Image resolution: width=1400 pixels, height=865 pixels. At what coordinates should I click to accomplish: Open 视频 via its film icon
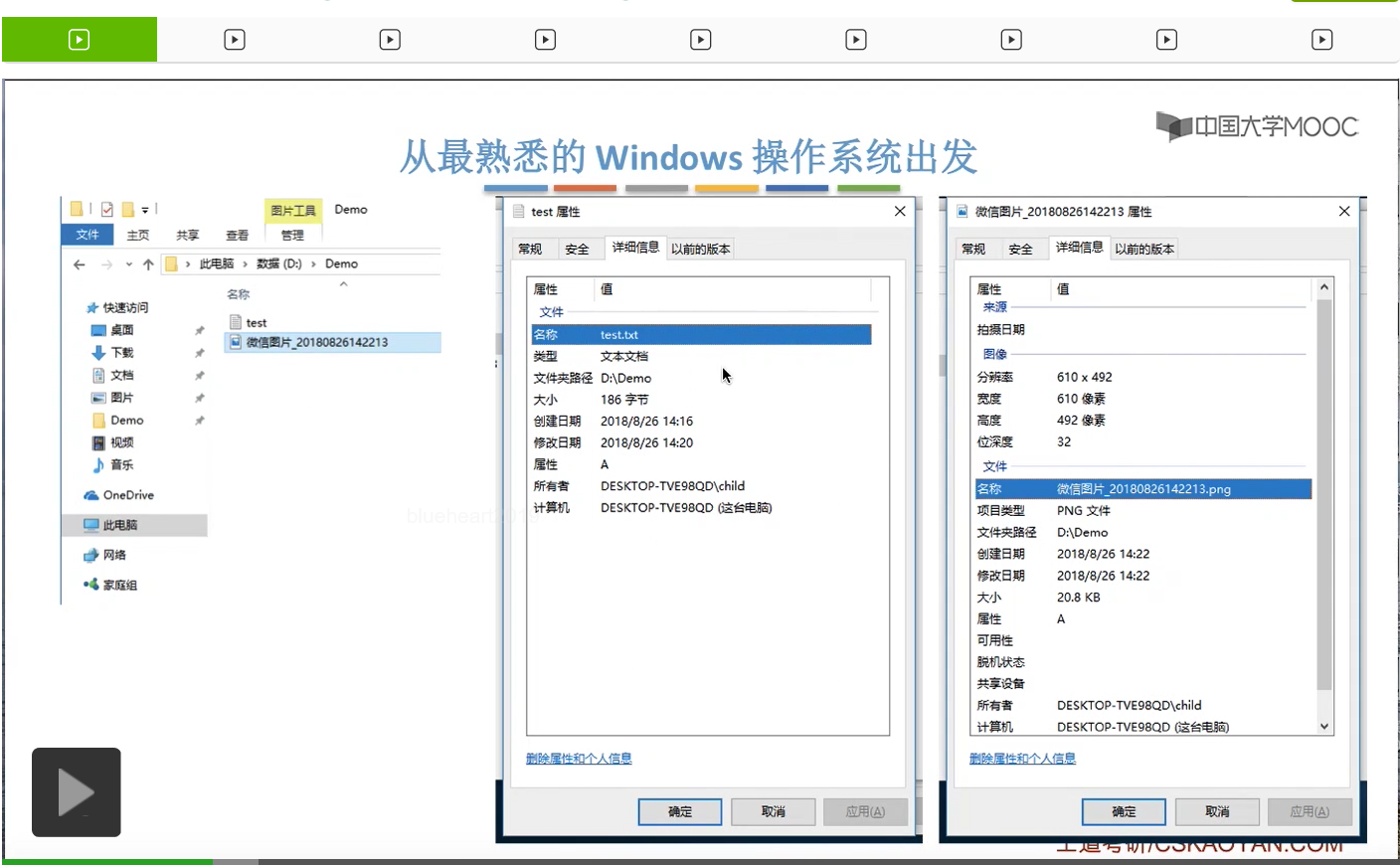pyautogui.click(x=98, y=443)
